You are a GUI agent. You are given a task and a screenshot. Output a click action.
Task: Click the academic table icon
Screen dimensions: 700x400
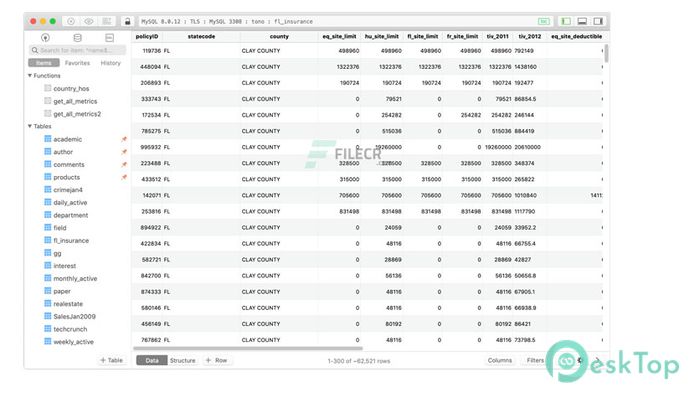point(48,139)
